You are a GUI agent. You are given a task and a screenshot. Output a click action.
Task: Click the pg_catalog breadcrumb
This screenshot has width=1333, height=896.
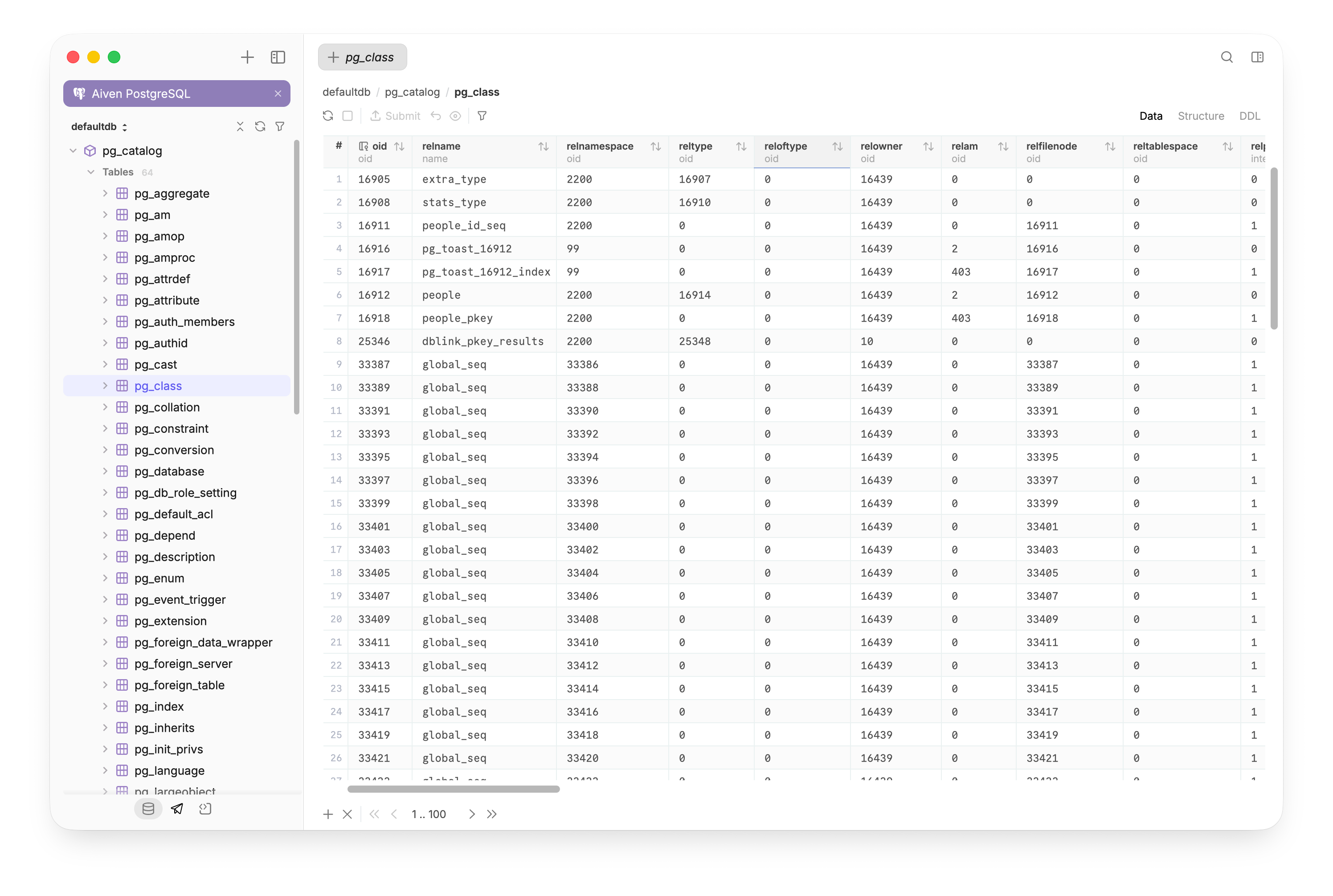pyautogui.click(x=412, y=92)
